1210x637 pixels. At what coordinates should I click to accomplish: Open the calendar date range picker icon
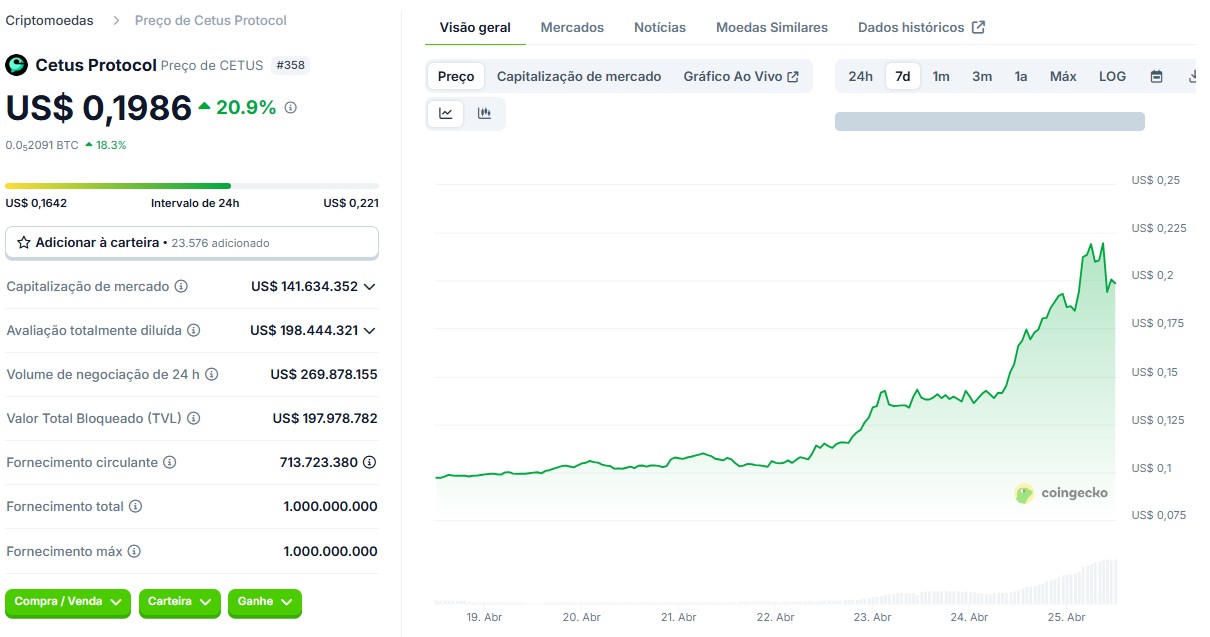click(x=1156, y=76)
